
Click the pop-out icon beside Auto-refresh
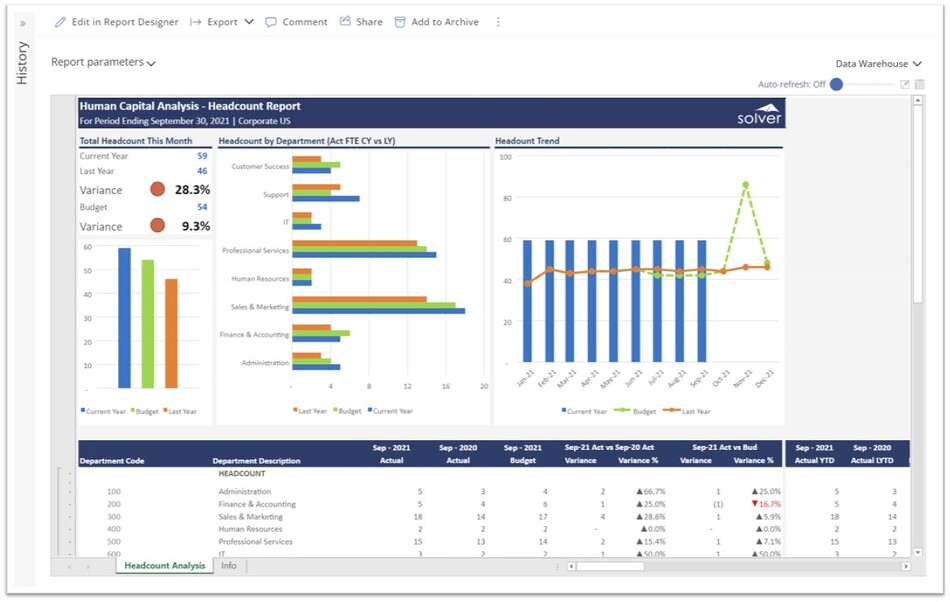905,85
